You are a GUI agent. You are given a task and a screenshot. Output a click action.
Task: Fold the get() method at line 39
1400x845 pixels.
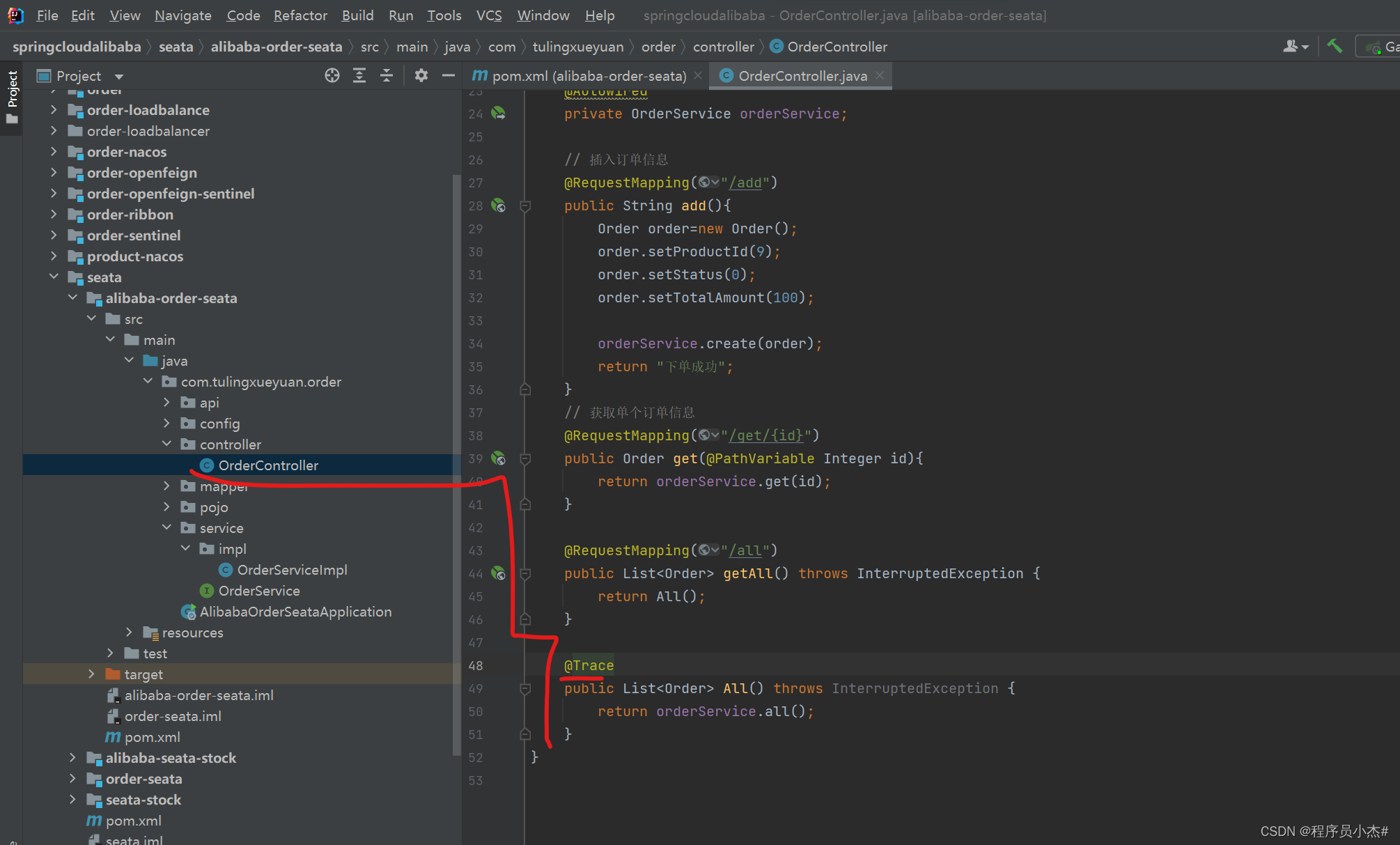(525, 458)
